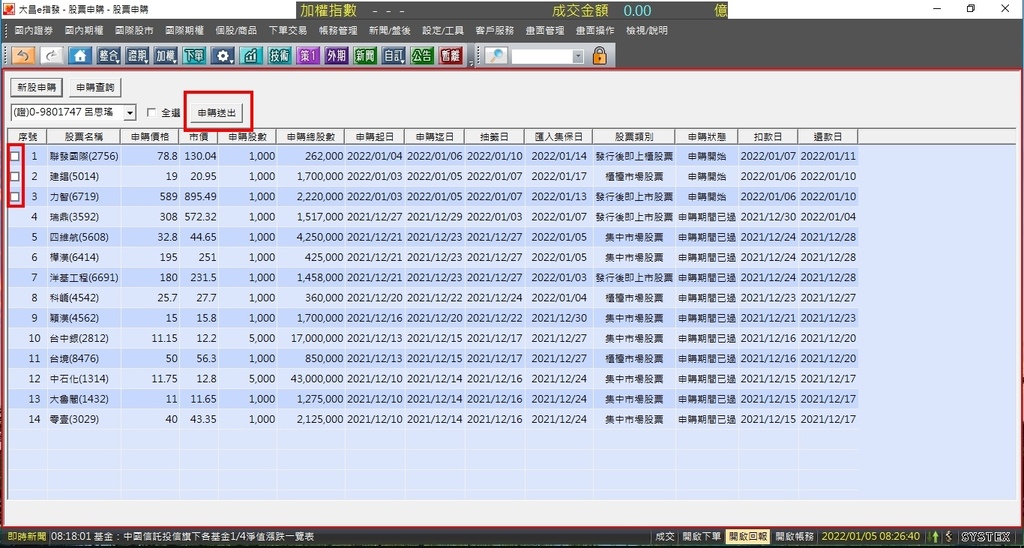
Task: Click the 抽籤日 column header
Action: [494, 137]
